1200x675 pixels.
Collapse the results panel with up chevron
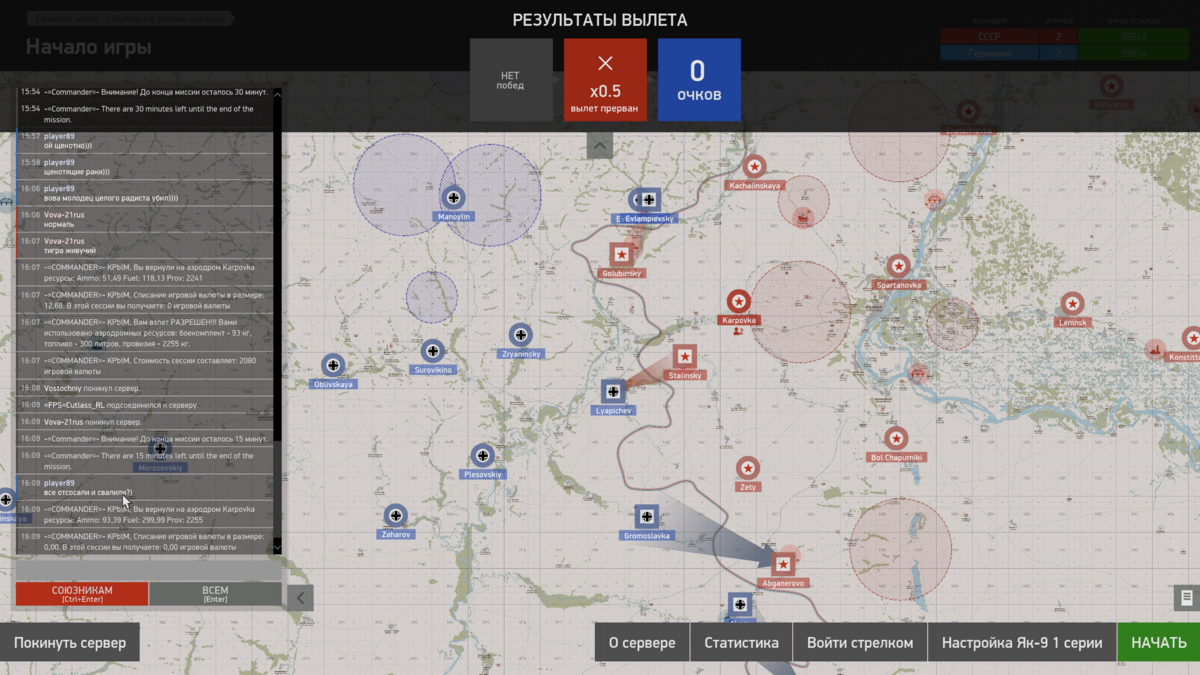click(600, 146)
